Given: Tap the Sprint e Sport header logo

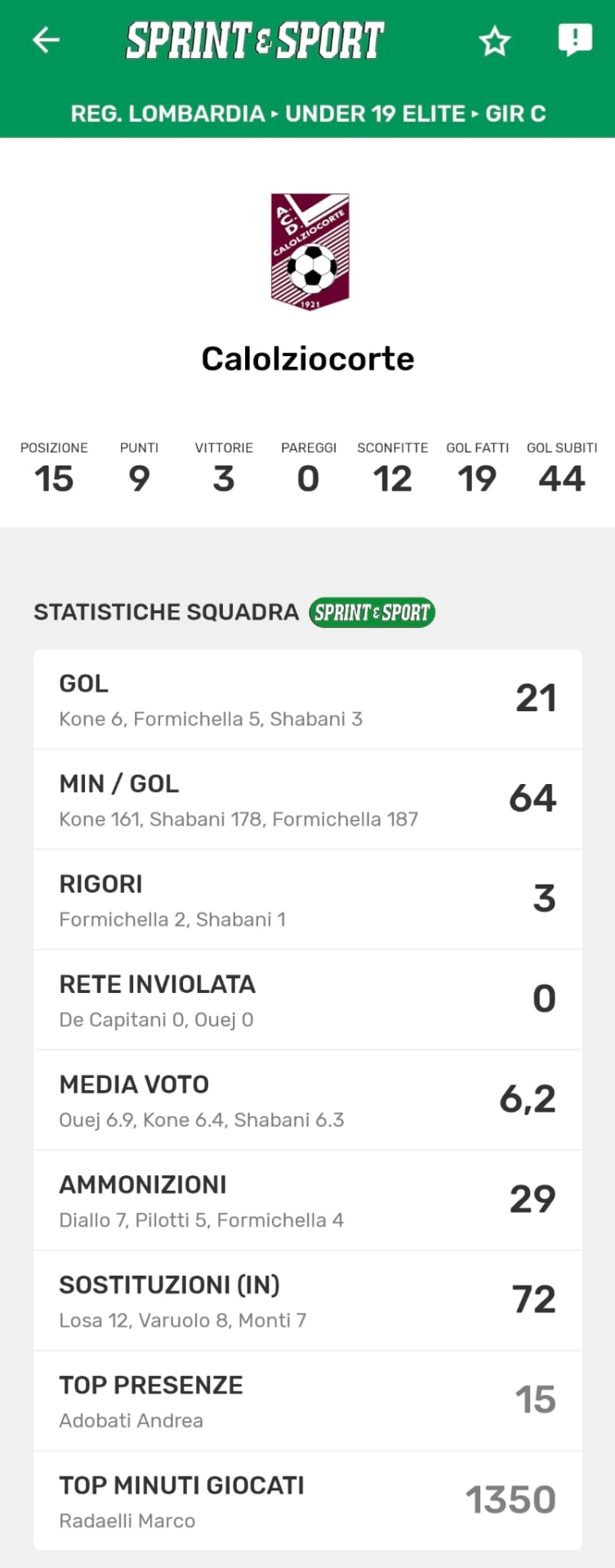Looking at the screenshot, I should pyautogui.click(x=254, y=40).
